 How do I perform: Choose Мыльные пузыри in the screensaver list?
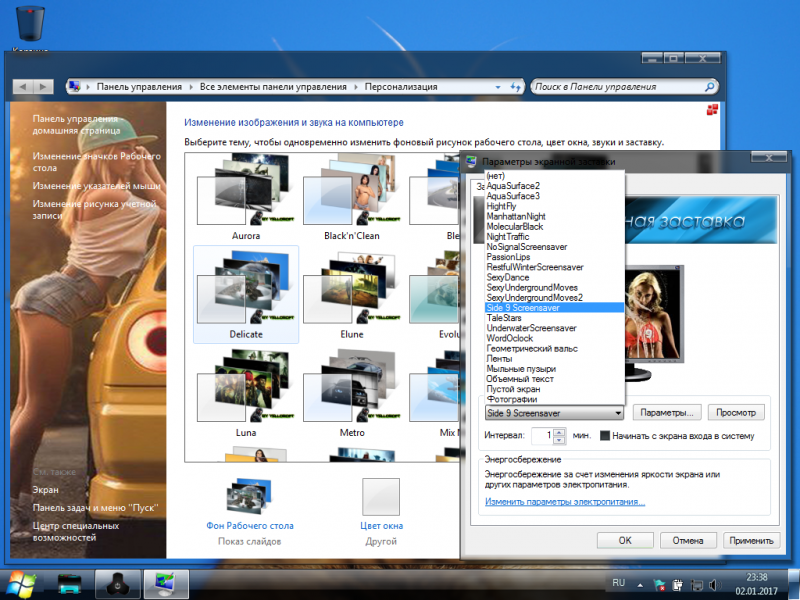point(555,369)
